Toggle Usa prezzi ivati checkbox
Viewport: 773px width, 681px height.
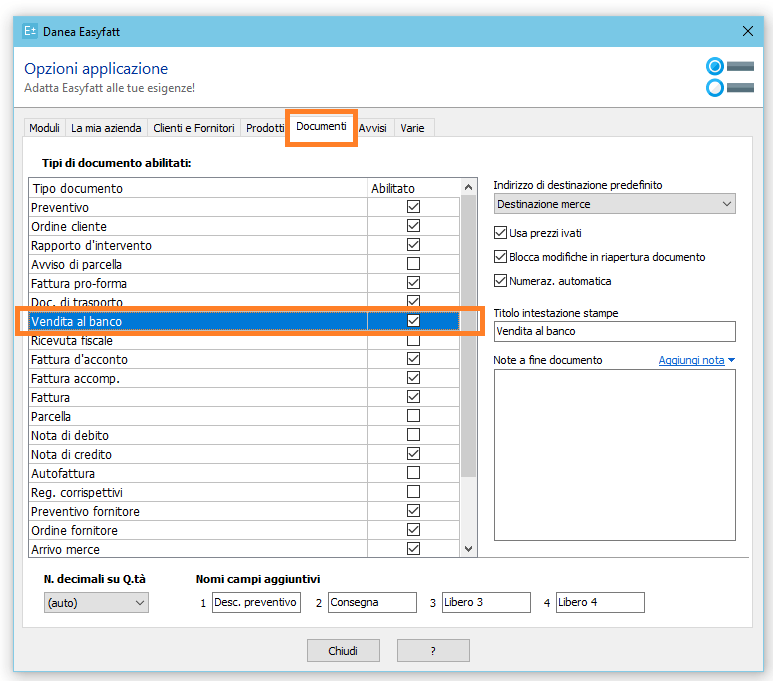click(500, 233)
